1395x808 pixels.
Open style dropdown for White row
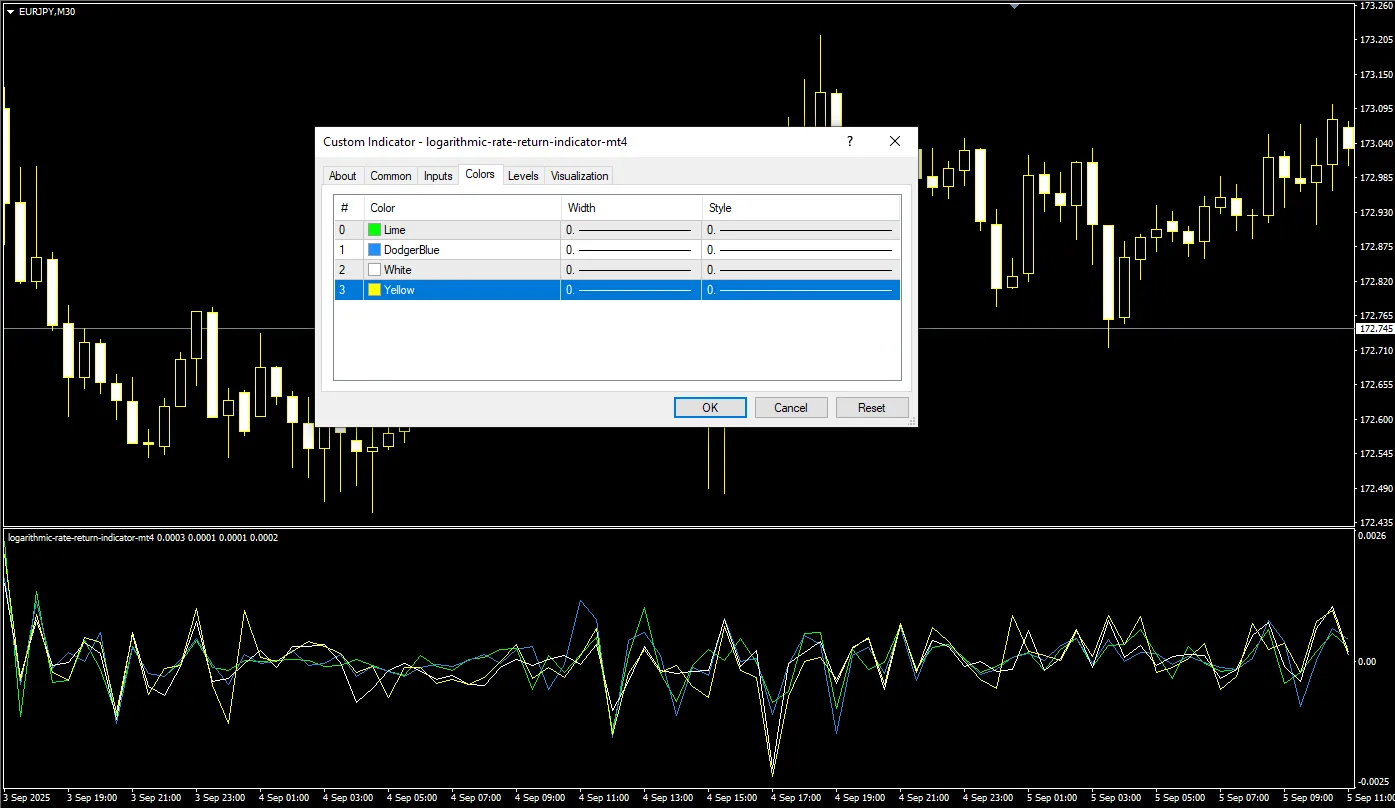click(801, 270)
